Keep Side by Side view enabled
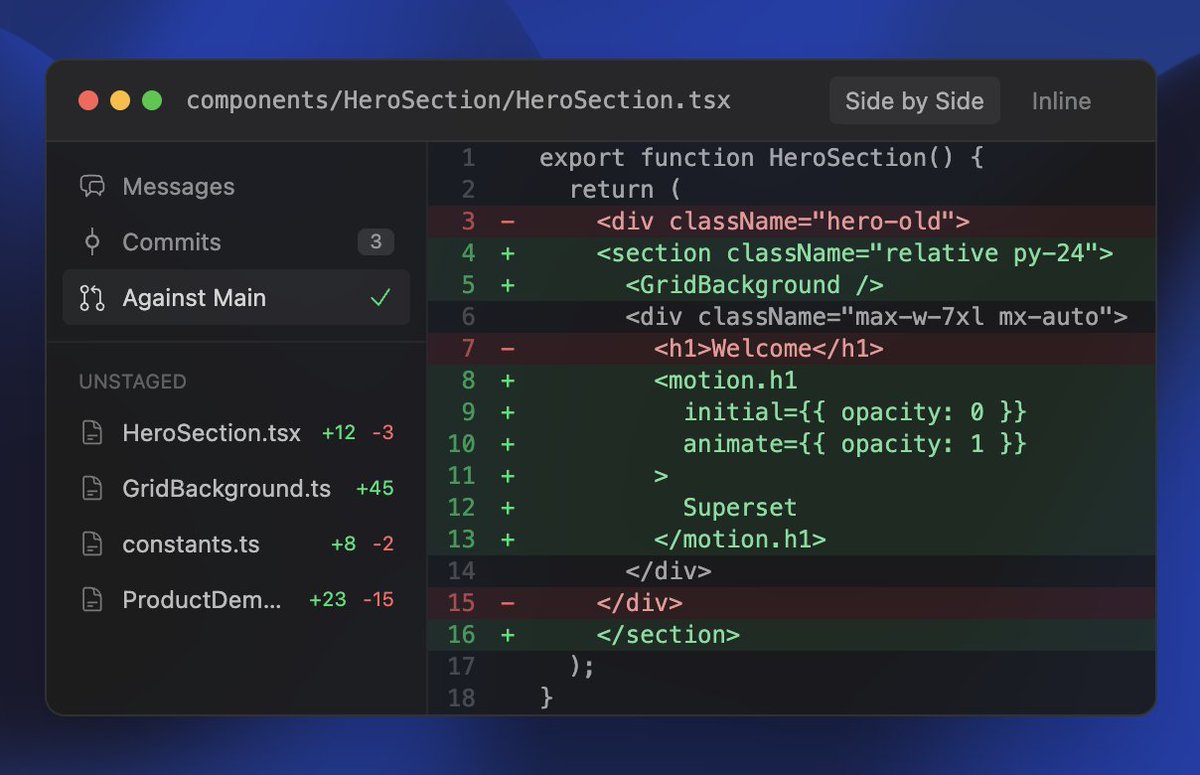This screenshot has height=775, width=1200. (x=913, y=100)
